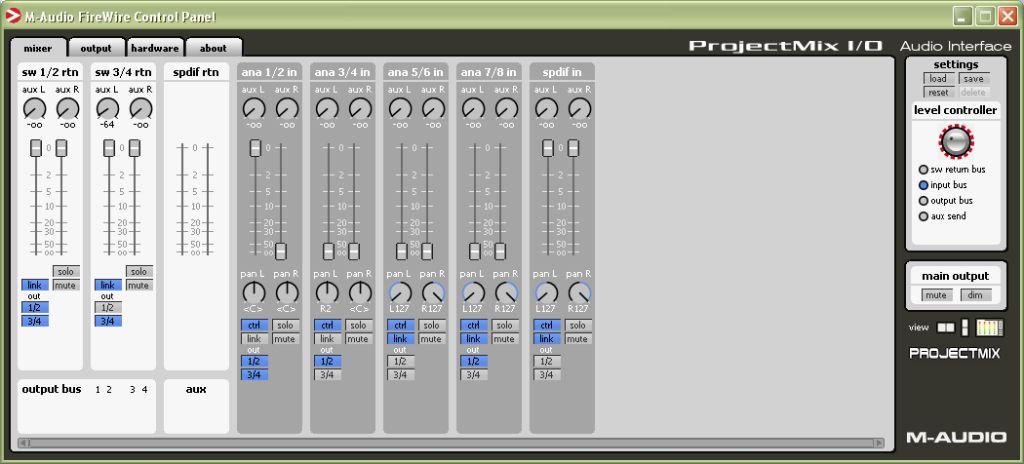Click spdif in left fader handle
Image resolution: width=1024 pixels, height=464 pixels.
548,148
